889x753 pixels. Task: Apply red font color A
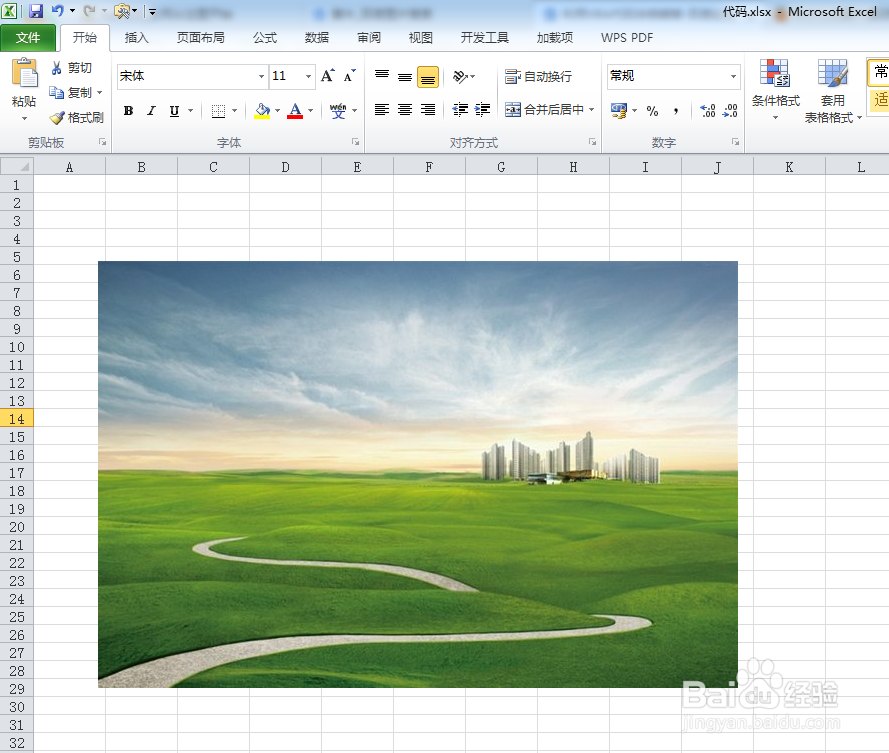point(295,111)
